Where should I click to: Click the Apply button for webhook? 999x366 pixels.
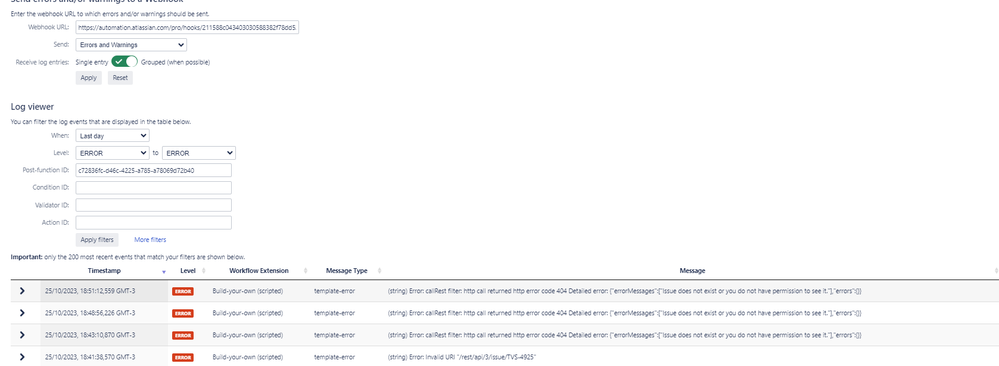point(89,78)
